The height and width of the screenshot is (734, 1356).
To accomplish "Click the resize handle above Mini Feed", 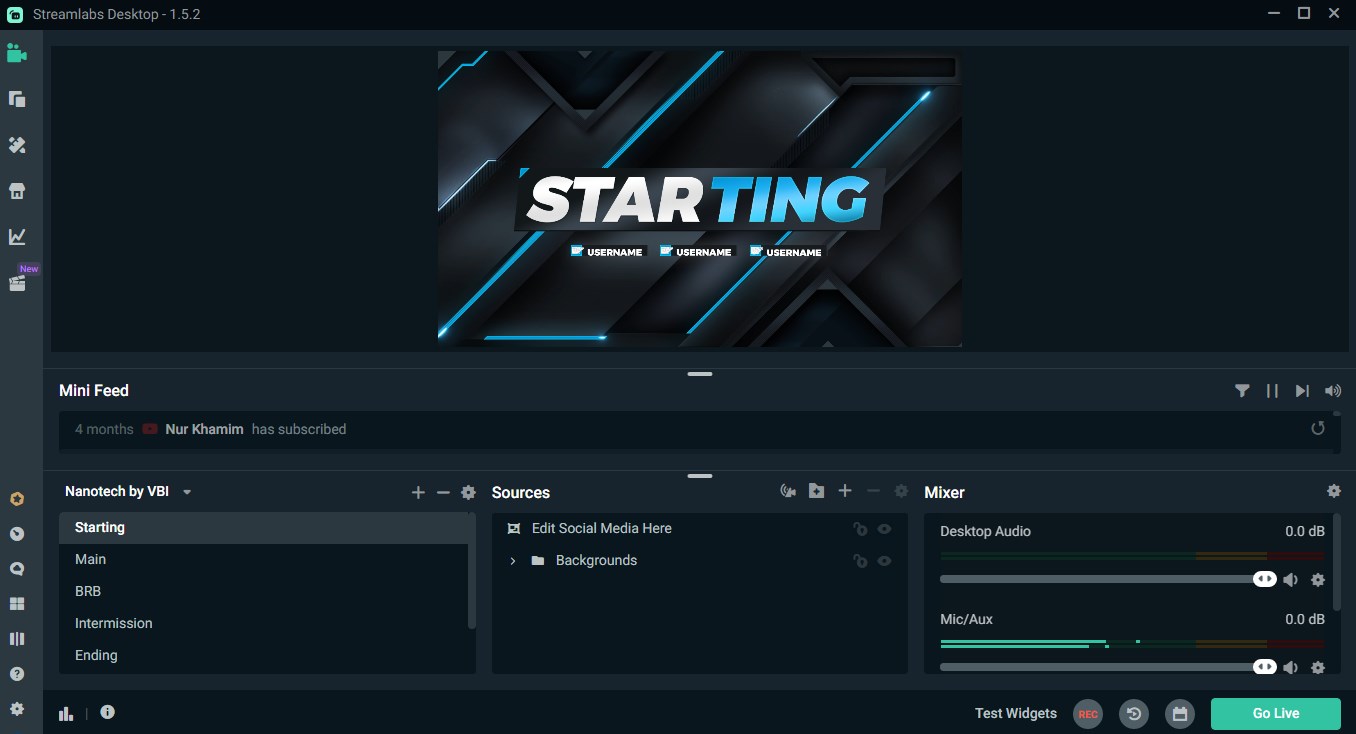I will [x=700, y=374].
